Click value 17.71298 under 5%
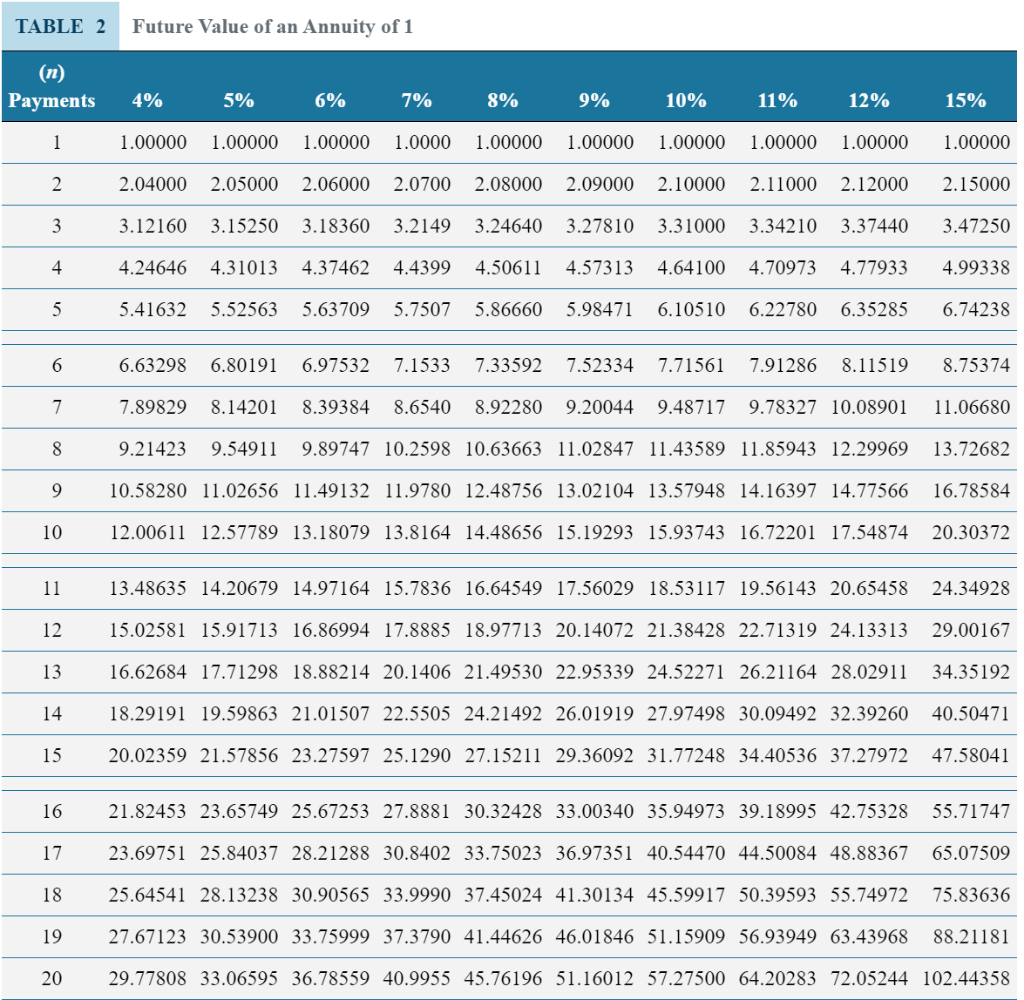 pos(238,671)
